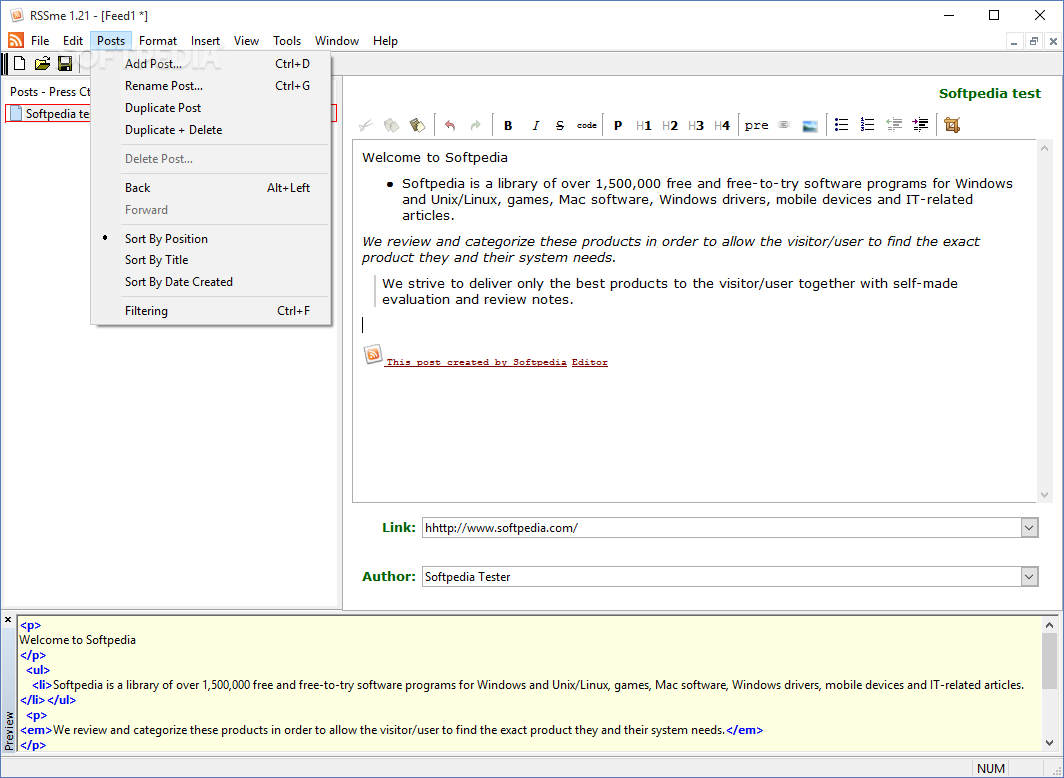The image size is (1064, 778).
Task: Toggle Italic formatting
Action: (535, 125)
